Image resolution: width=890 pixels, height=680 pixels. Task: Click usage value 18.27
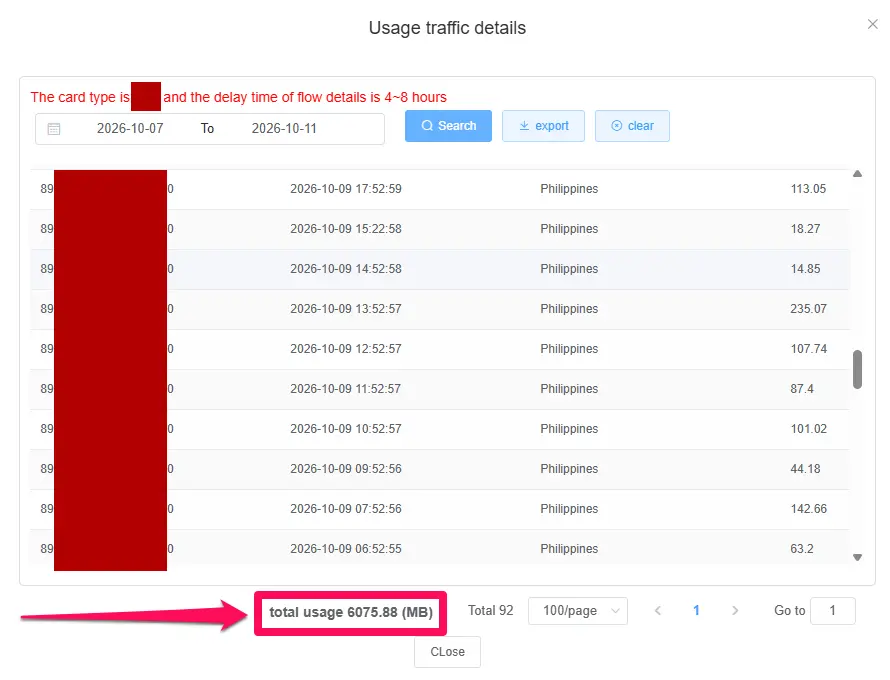805,229
